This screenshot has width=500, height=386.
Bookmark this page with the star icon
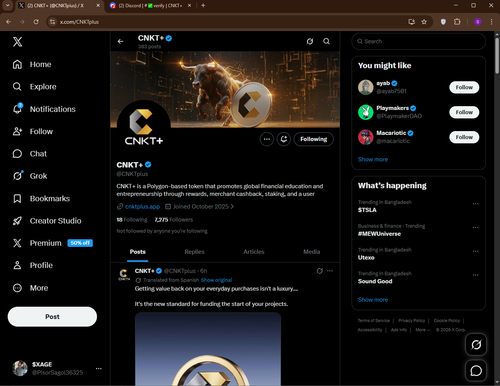point(424,22)
